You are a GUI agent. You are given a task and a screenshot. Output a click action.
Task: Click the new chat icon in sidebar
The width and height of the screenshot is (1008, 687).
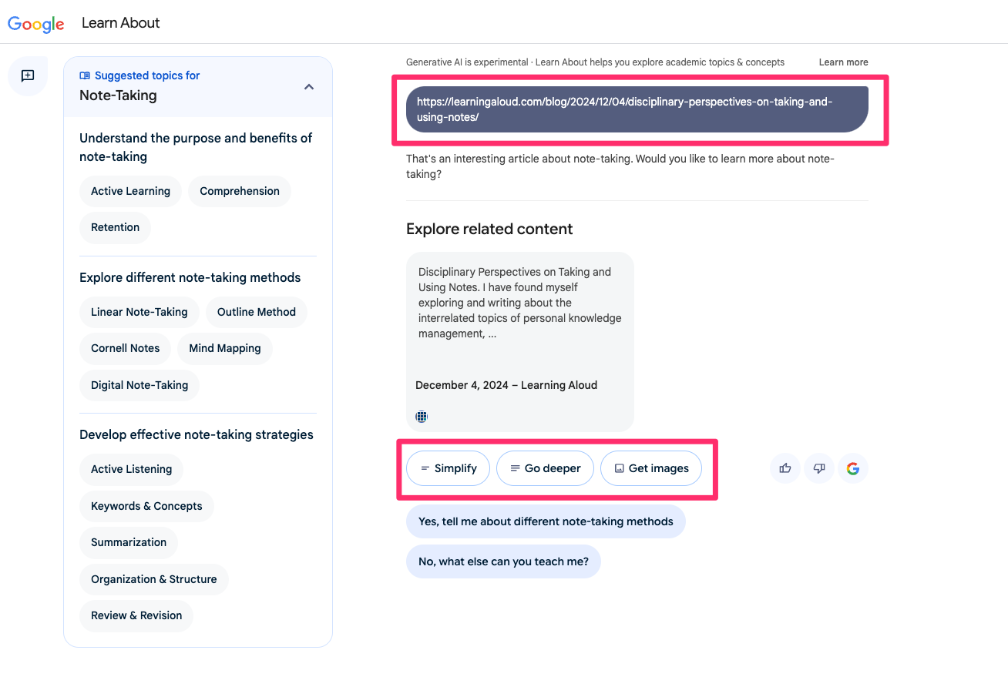point(28,76)
